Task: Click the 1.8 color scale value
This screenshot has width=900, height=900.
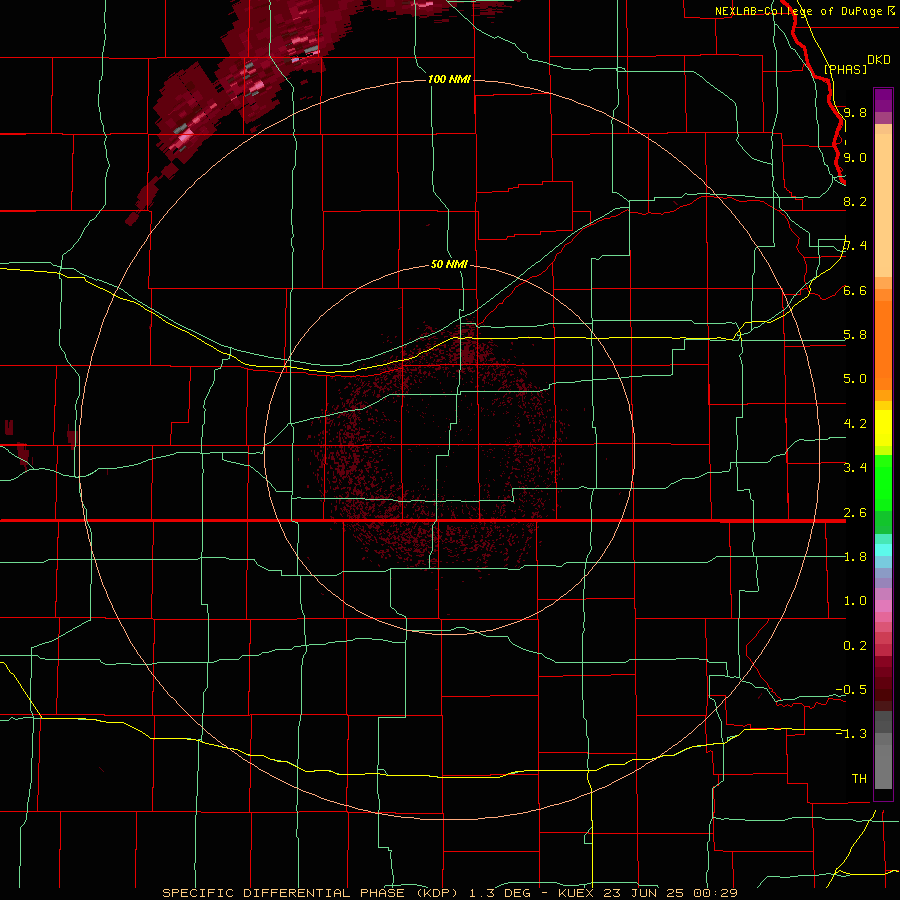Action: point(855,557)
